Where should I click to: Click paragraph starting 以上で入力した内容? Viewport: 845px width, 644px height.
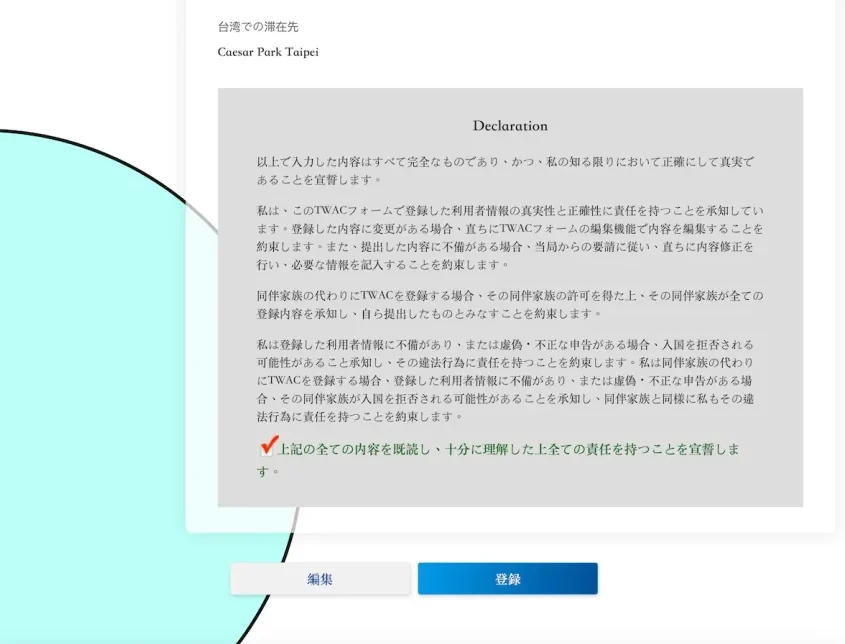click(505, 170)
